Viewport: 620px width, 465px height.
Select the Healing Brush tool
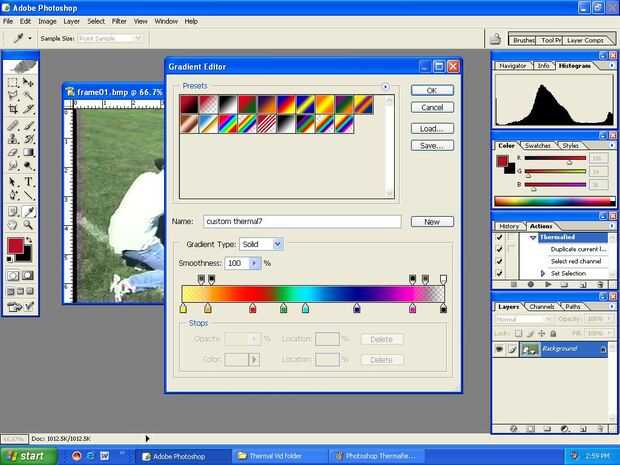[13, 126]
